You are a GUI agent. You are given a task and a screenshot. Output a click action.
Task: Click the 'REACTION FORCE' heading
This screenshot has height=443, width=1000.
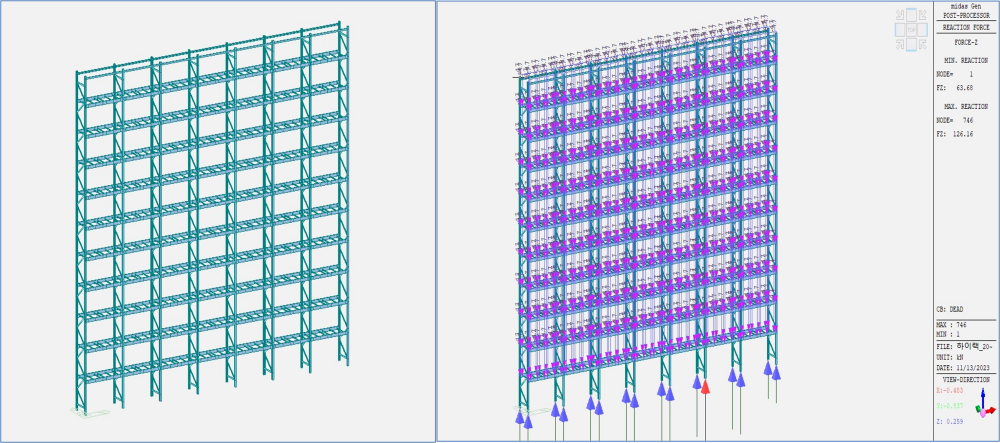[966, 27]
